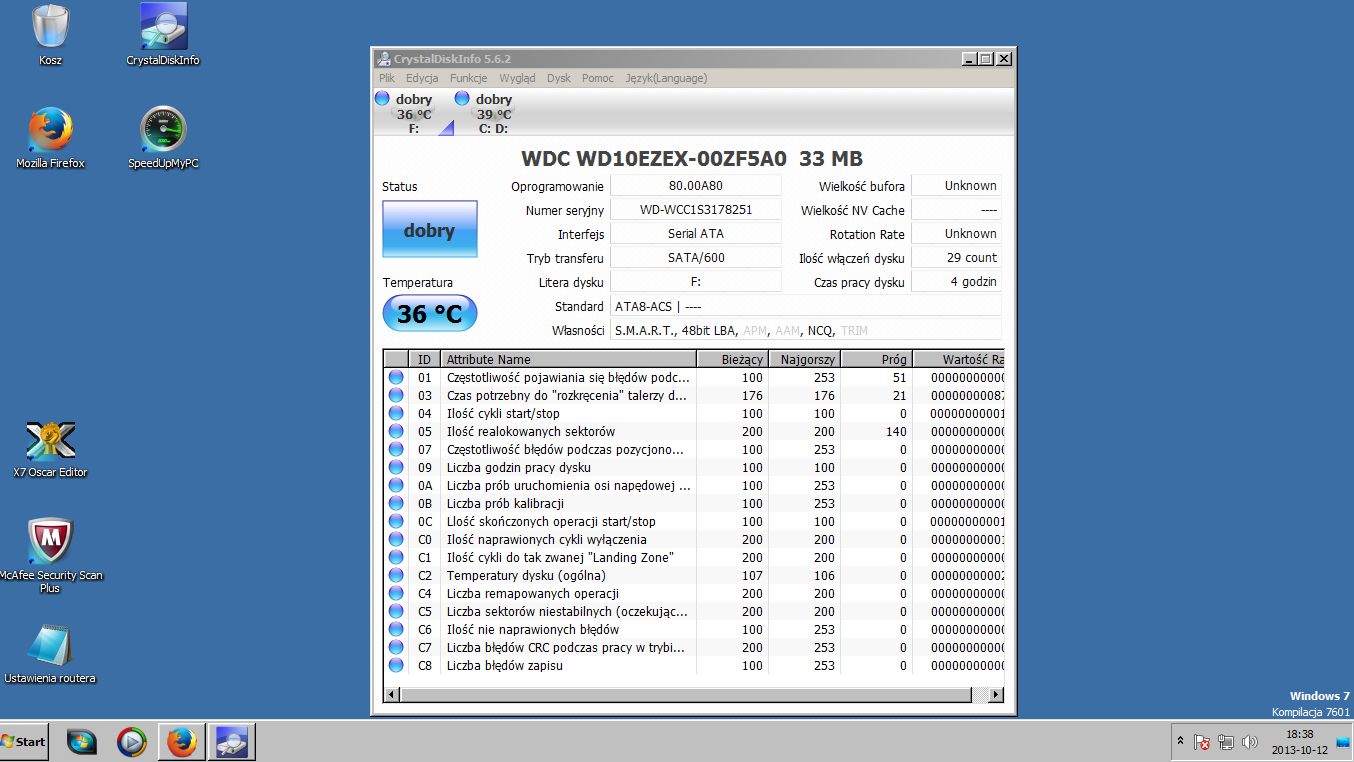Click the attribute list's left scroll arrow
This screenshot has height=762, width=1354.
pyautogui.click(x=392, y=694)
